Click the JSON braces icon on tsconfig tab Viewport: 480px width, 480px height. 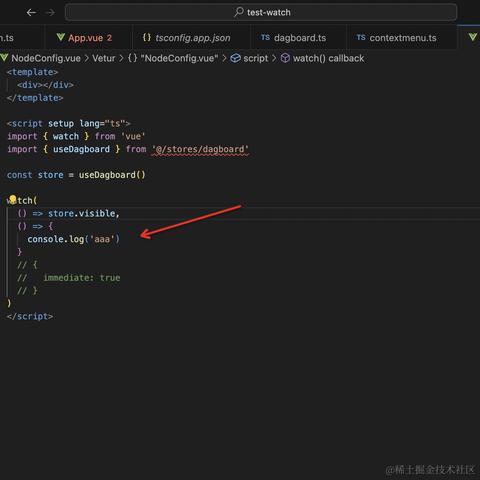(x=147, y=37)
